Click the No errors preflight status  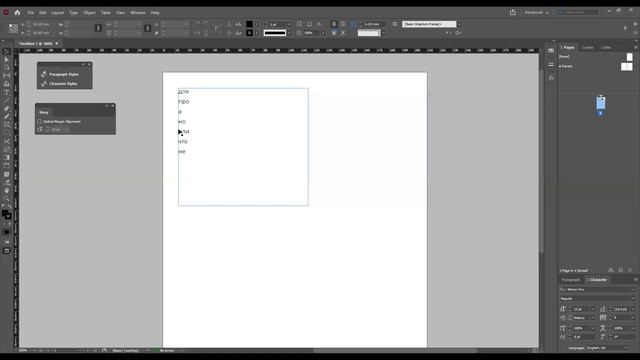167,350
